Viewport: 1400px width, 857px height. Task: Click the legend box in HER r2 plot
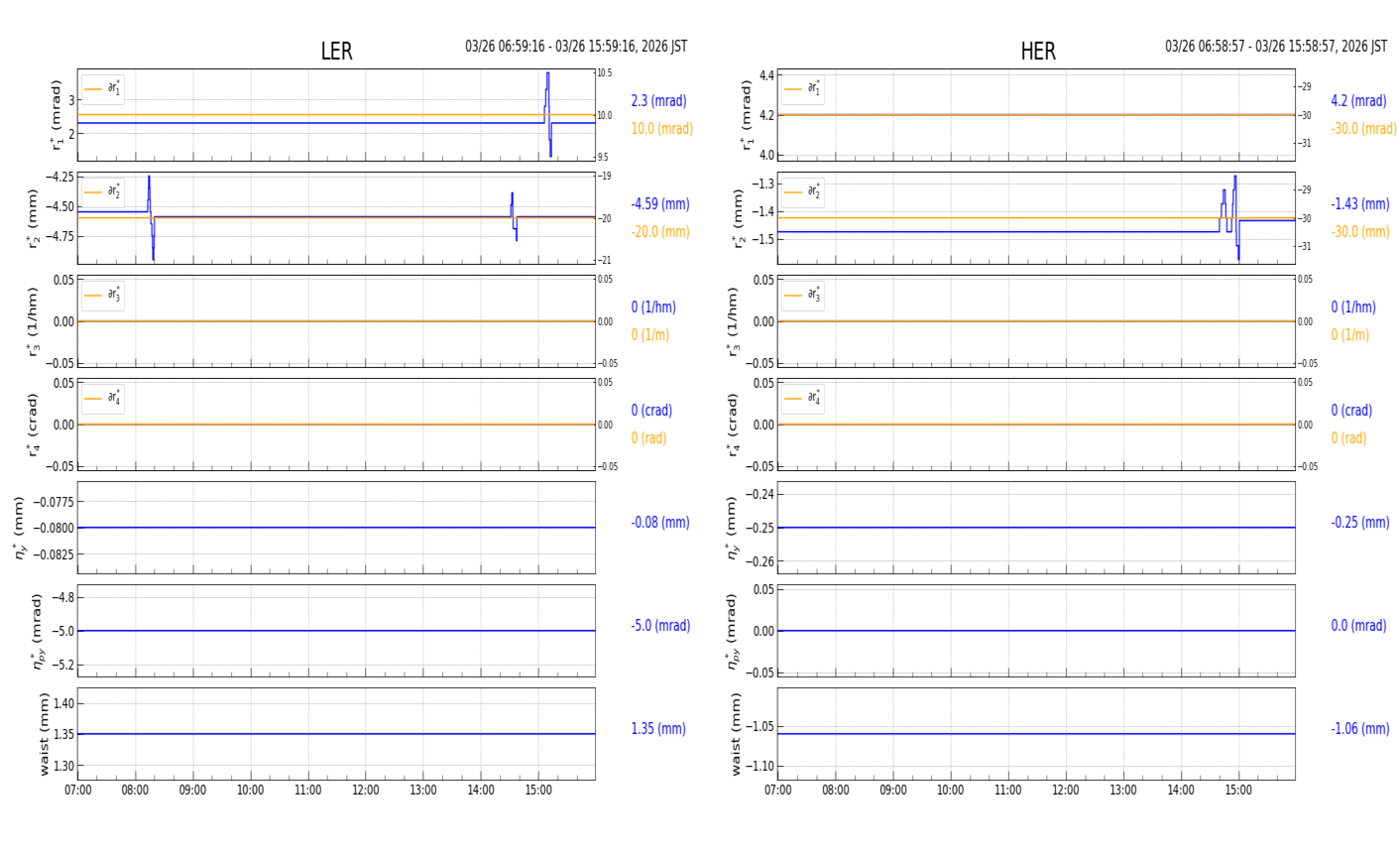(802, 192)
